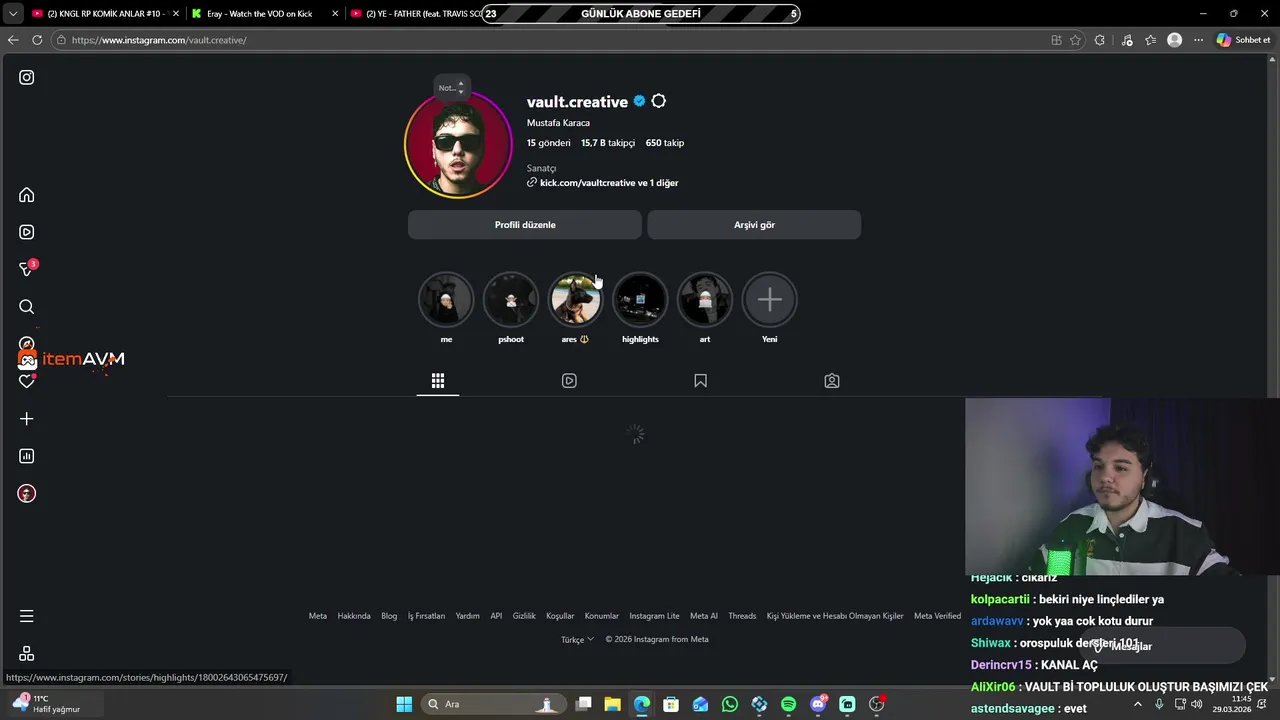The image size is (1280, 720).
Task: Open Koşullar footer link
Action: click(x=560, y=616)
